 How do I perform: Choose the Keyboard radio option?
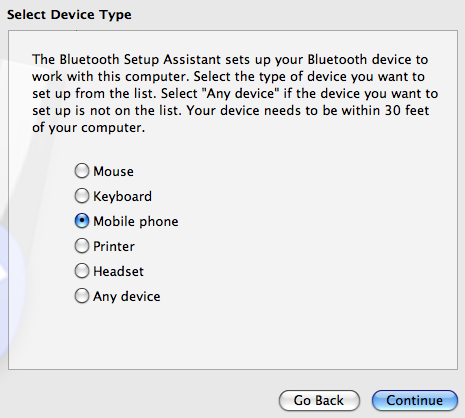82,196
